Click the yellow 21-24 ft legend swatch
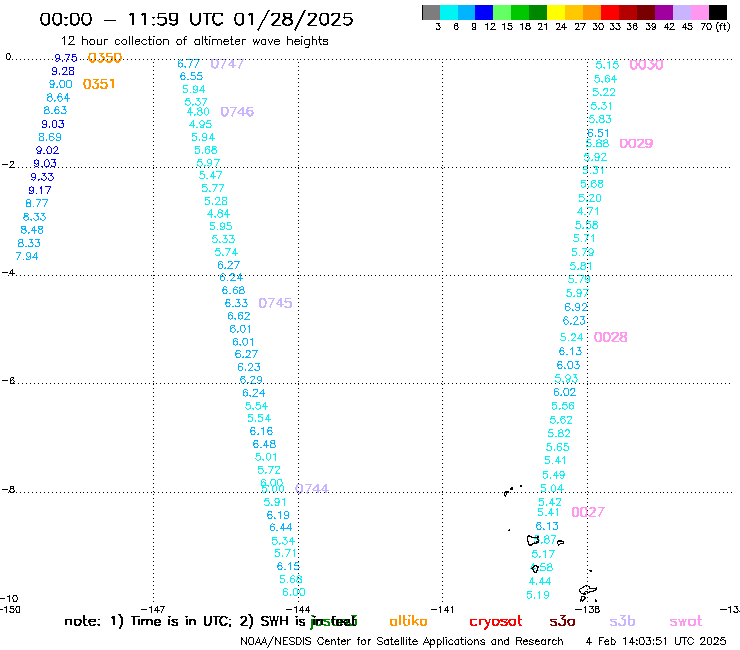The width and height of the screenshot is (740, 650). [555, 13]
